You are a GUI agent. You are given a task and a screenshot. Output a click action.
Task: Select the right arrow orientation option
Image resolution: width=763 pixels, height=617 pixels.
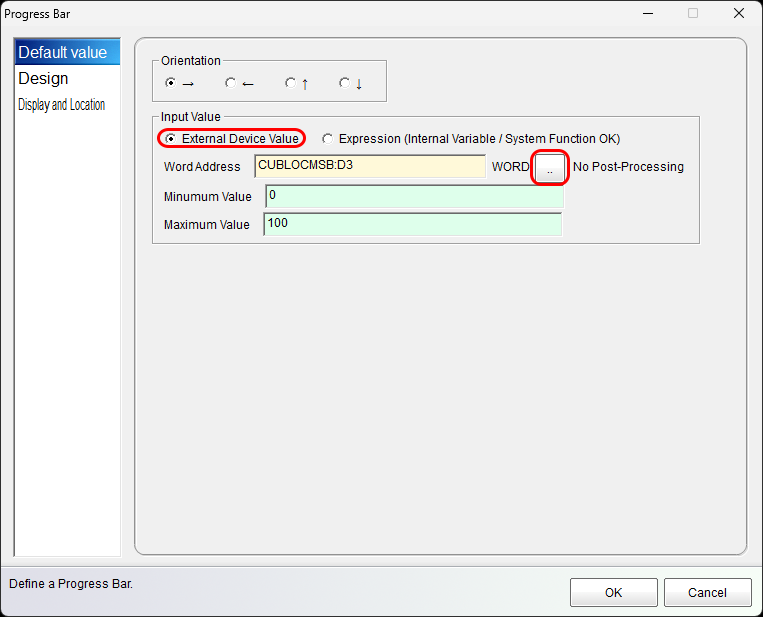pyautogui.click(x=170, y=83)
